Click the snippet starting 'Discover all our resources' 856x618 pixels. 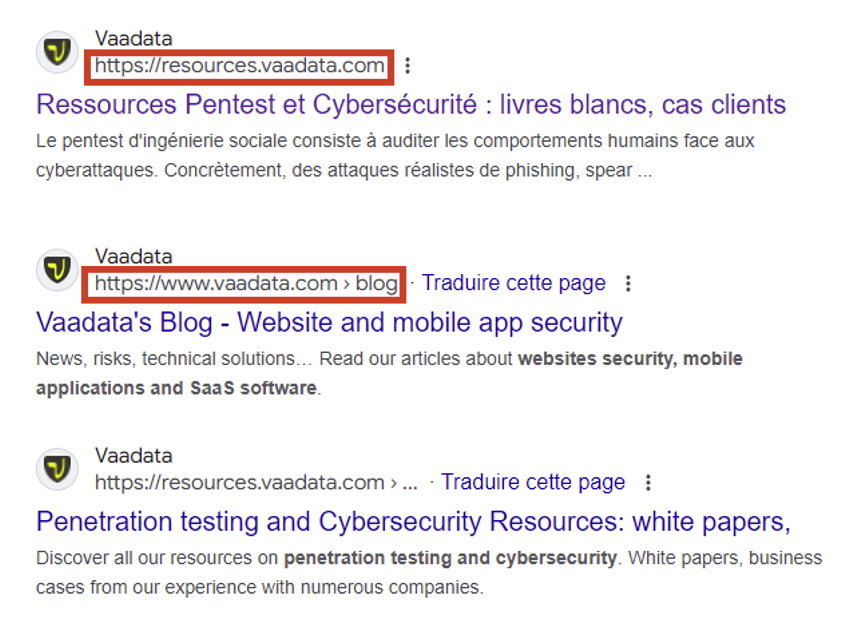pos(428,572)
